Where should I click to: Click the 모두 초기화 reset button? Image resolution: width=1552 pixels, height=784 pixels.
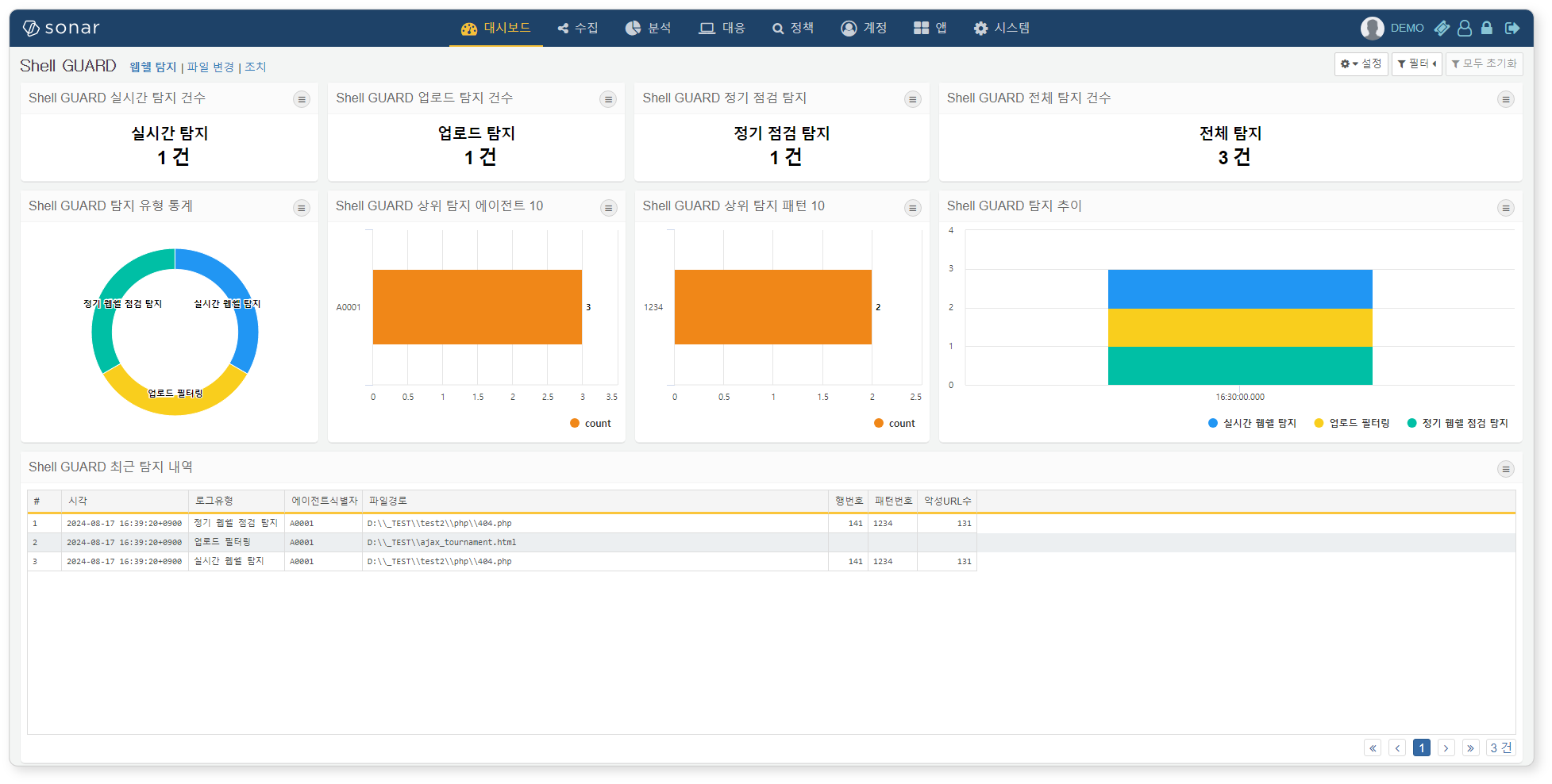(x=1484, y=63)
